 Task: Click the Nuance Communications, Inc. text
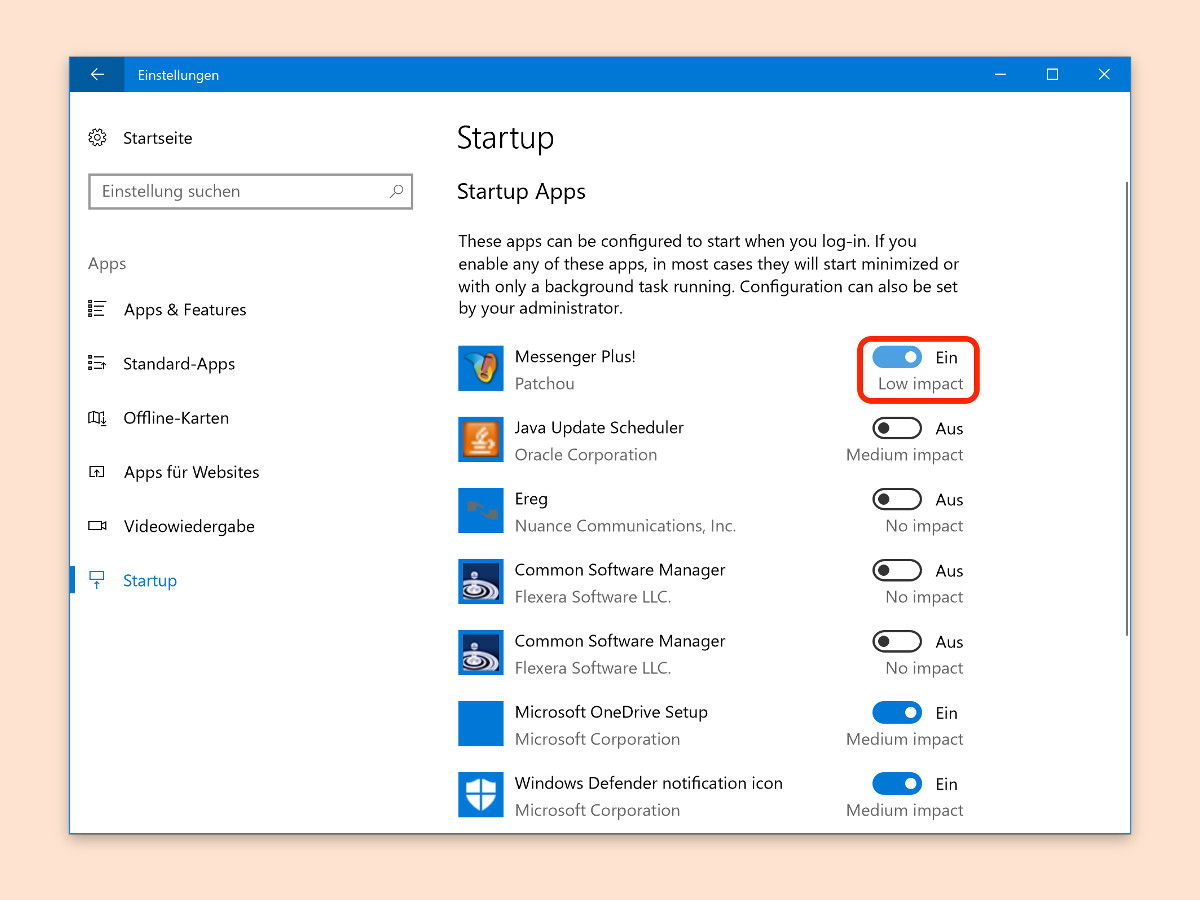[625, 526]
